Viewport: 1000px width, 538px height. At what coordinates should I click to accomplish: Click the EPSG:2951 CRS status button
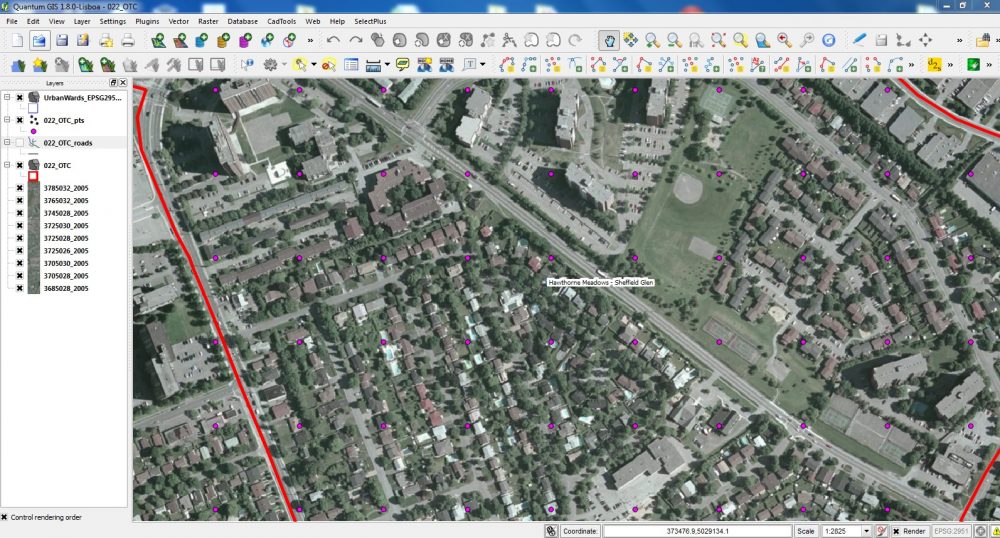(954, 531)
